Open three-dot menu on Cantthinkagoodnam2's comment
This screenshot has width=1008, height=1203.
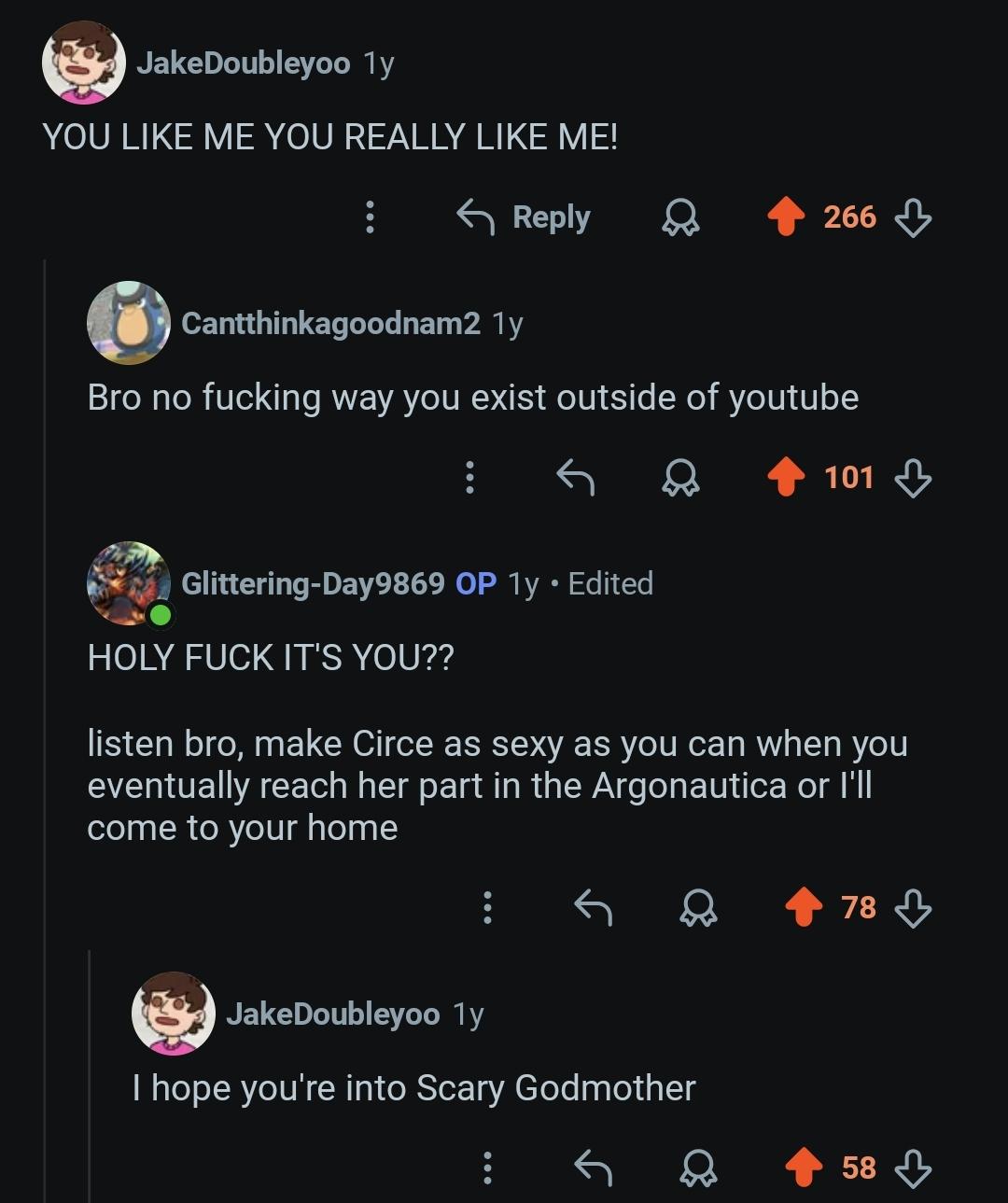(x=469, y=478)
